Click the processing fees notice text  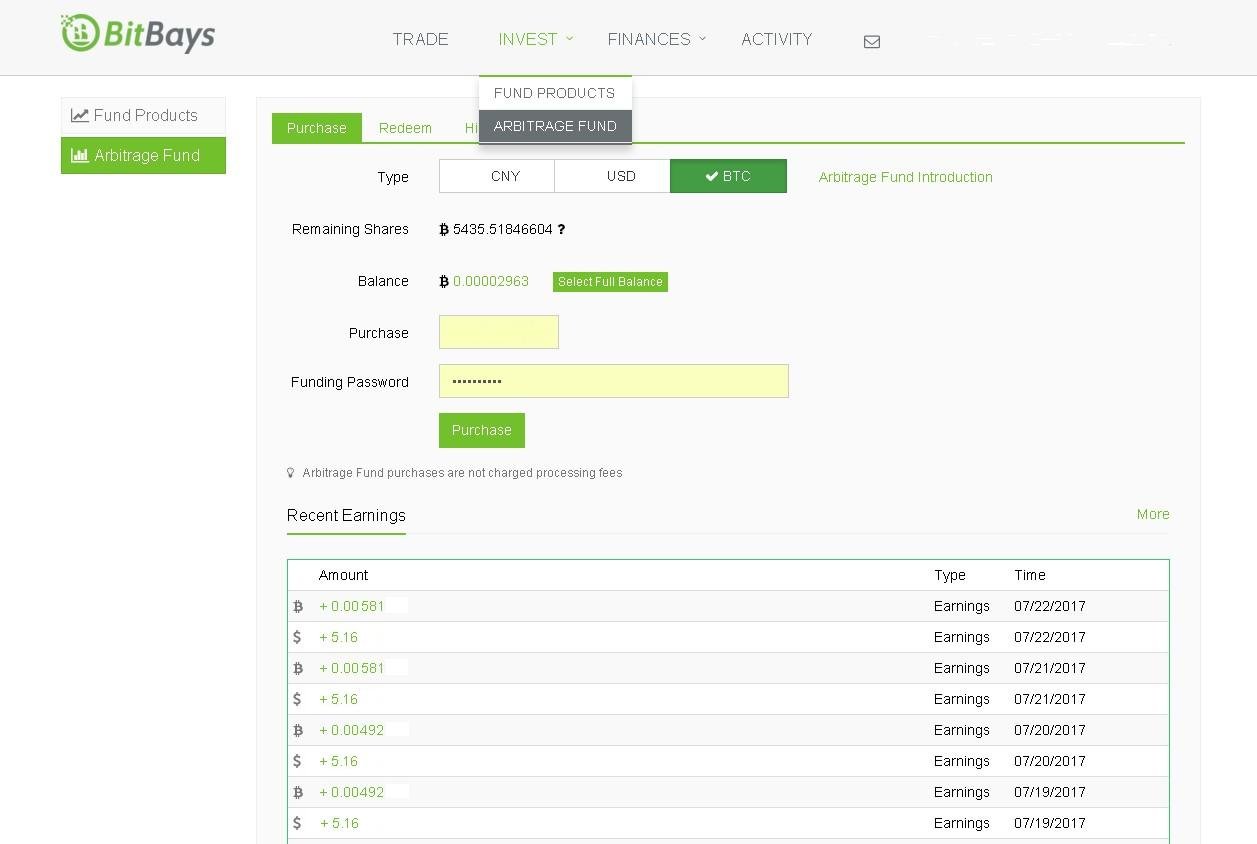point(462,473)
